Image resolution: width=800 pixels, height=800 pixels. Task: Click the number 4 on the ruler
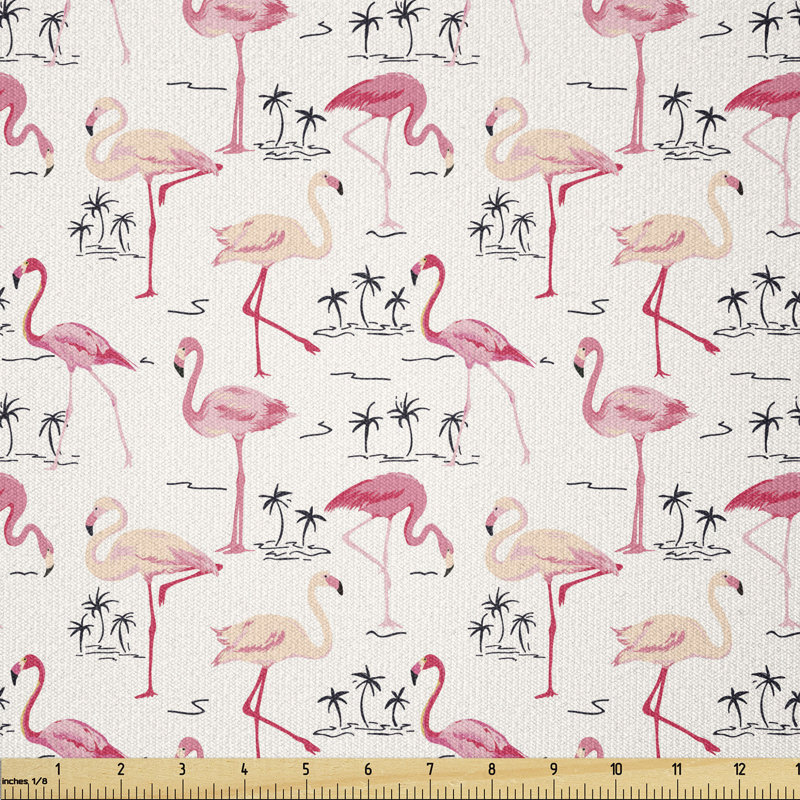click(244, 769)
